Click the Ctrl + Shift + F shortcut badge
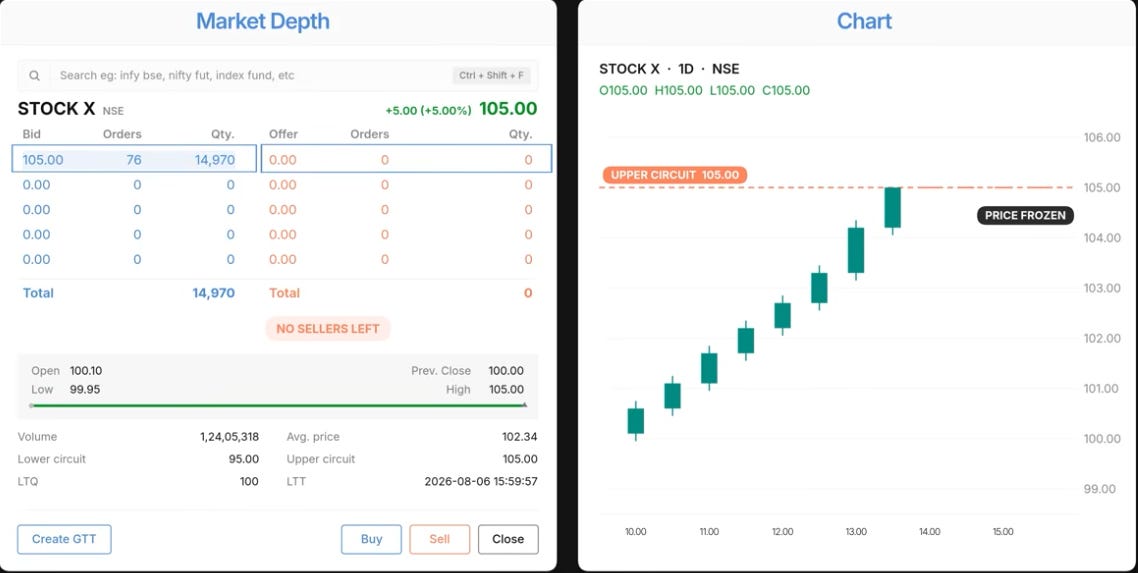The image size is (1138, 573). (492, 75)
